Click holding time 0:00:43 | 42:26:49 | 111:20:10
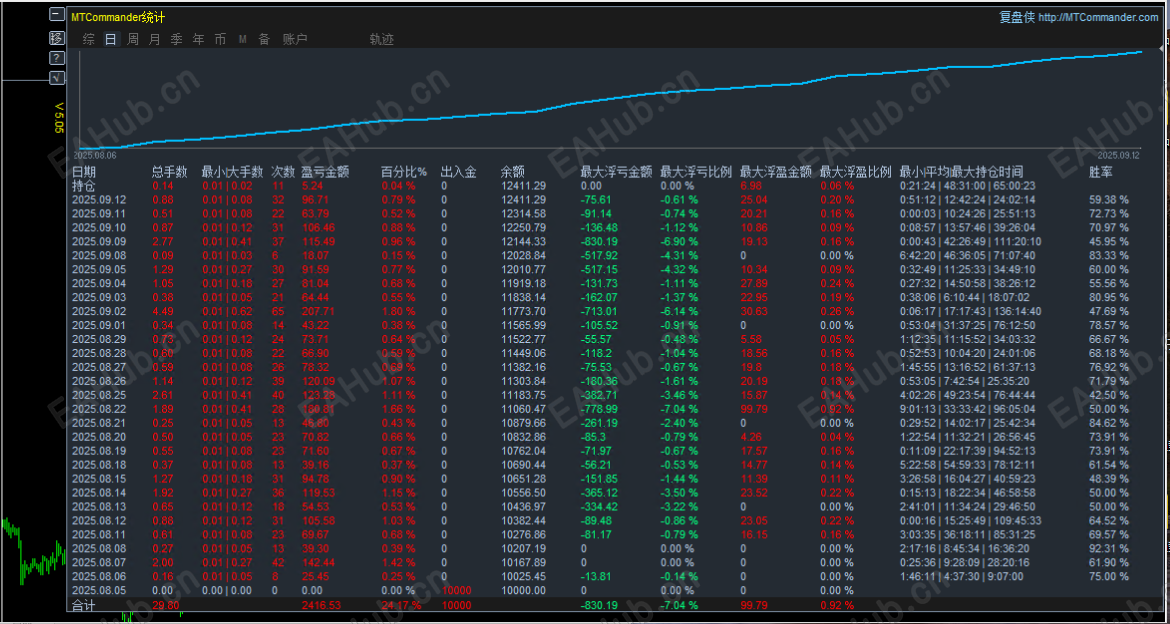Viewport: 1170px width, 624px height. pyautogui.click(x=971, y=242)
